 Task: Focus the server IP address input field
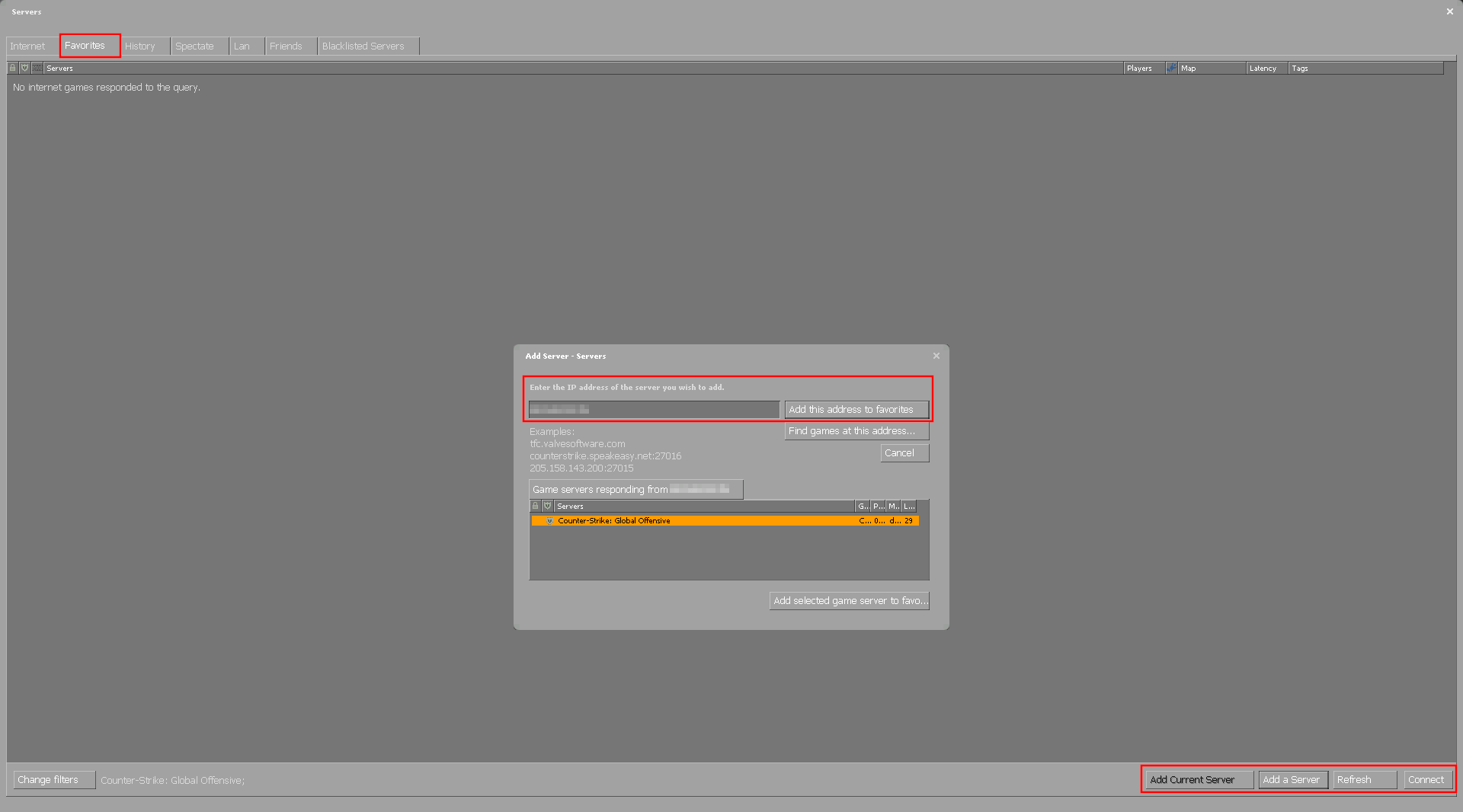[x=654, y=410]
